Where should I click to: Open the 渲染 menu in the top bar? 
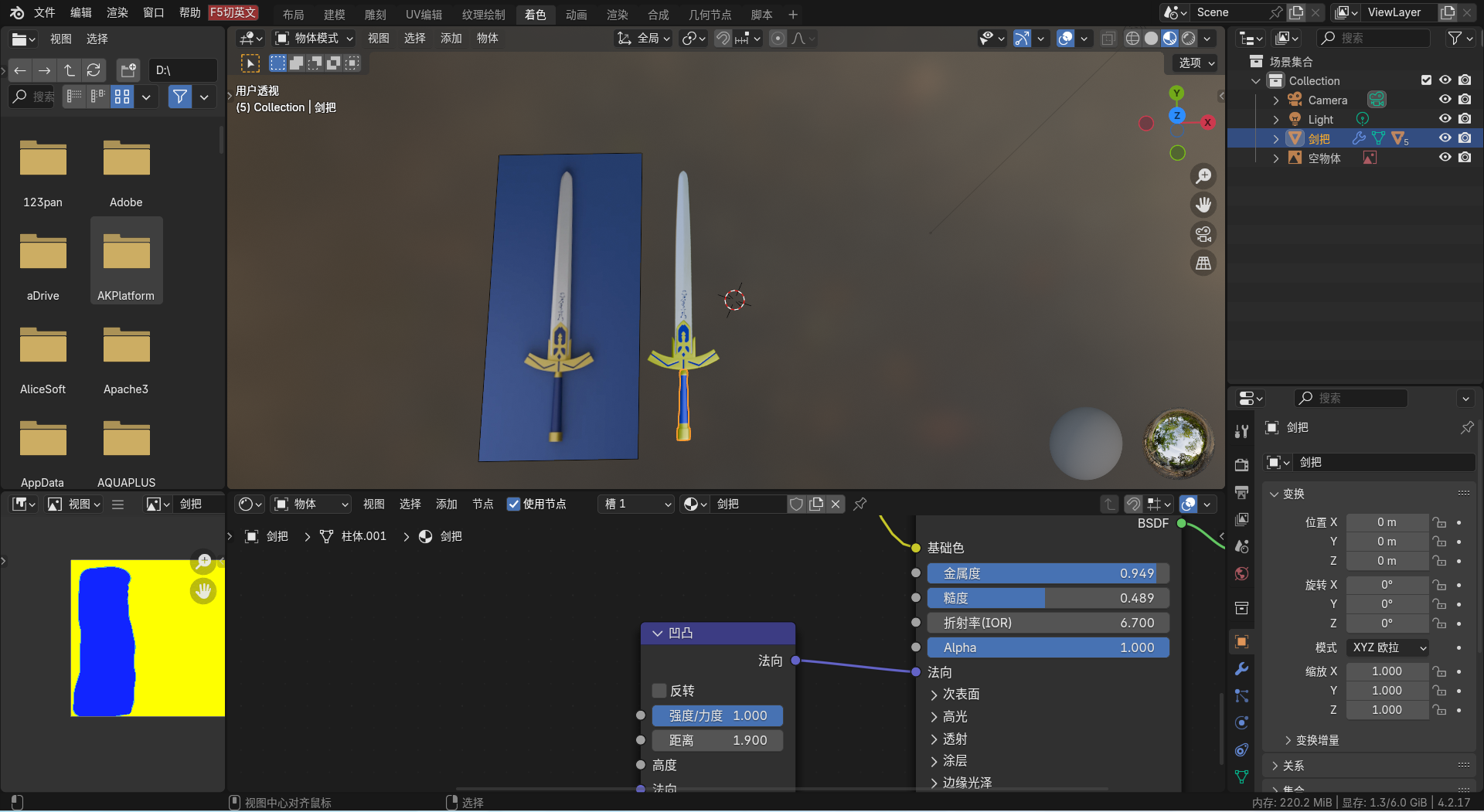tap(117, 13)
